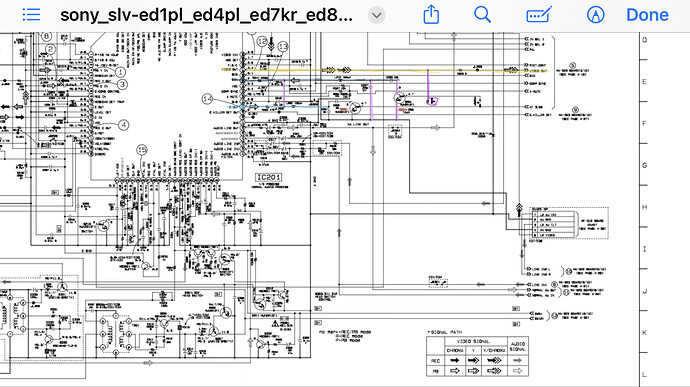Open search with the magnifier icon
The width and height of the screenshot is (690, 387).
(482, 15)
